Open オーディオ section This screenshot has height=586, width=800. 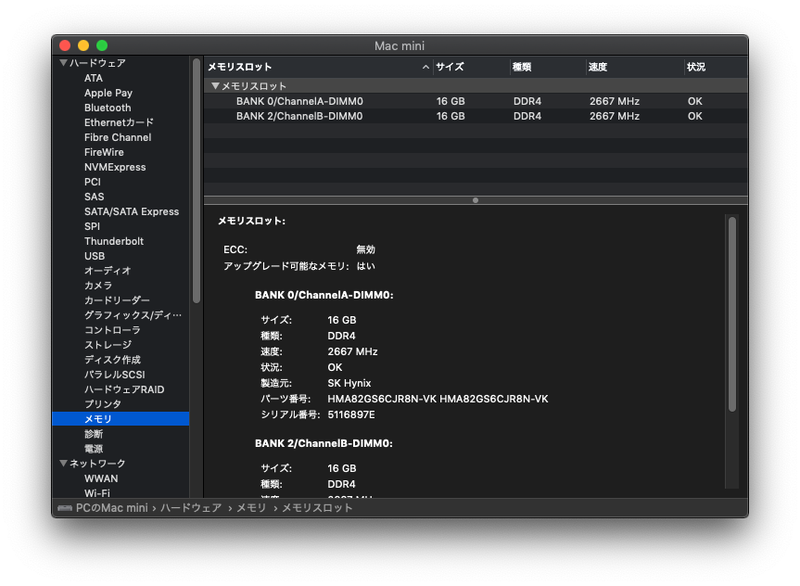point(108,270)
